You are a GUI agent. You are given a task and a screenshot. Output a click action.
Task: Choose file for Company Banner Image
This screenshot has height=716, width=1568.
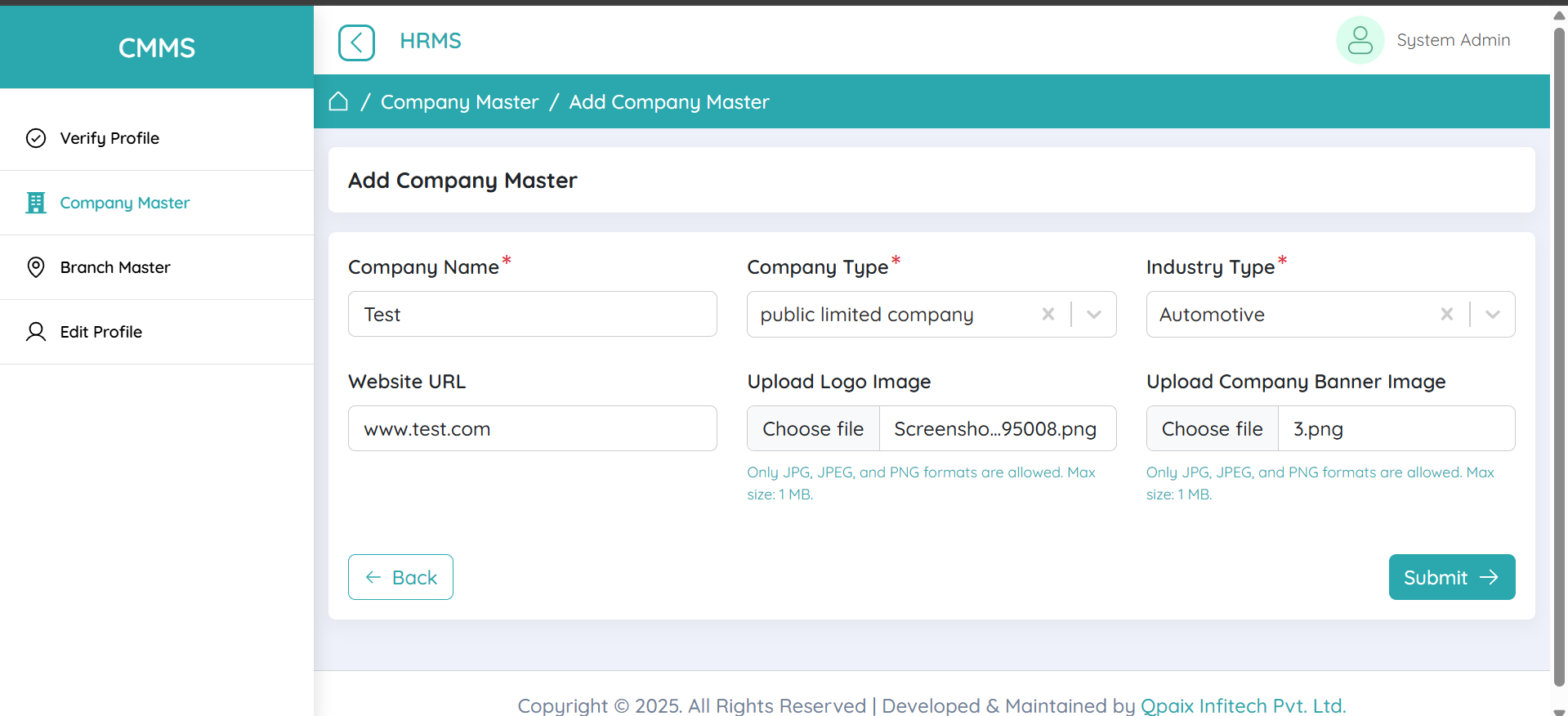point(1212,428)
